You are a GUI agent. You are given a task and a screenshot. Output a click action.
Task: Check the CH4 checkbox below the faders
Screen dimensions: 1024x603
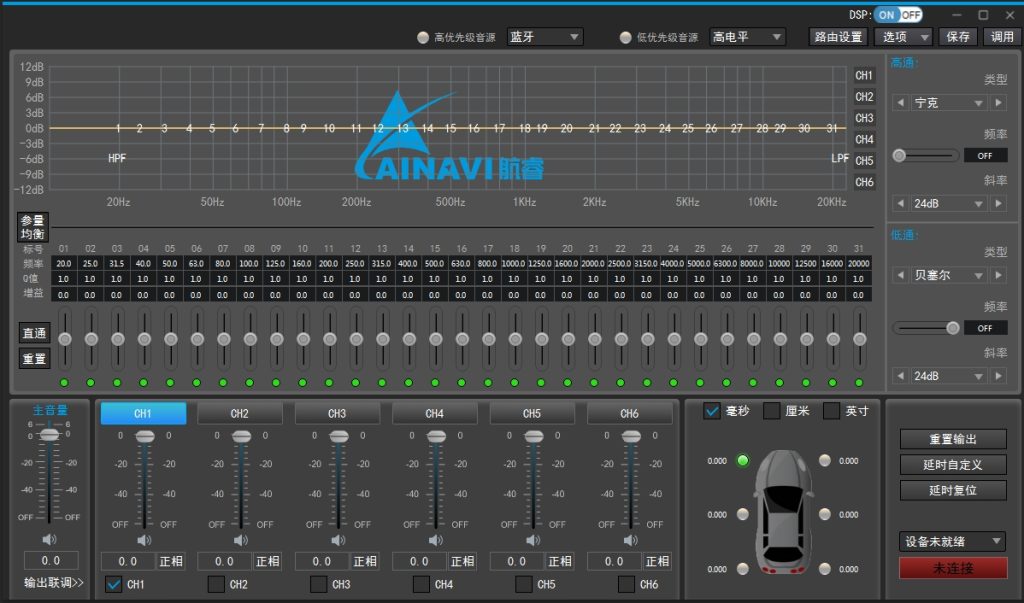[422, 584]
